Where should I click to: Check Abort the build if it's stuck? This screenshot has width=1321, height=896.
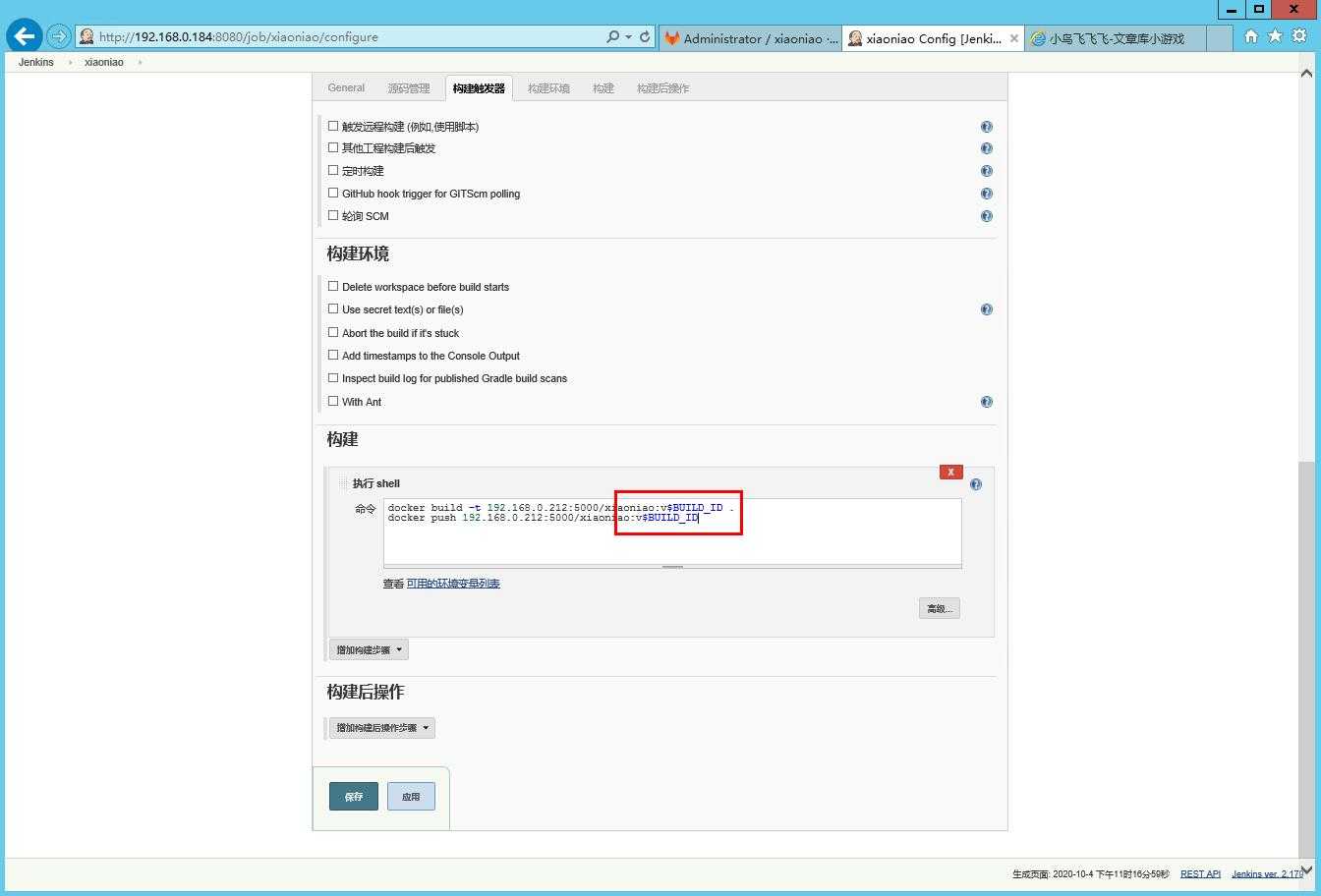point(333,332)
